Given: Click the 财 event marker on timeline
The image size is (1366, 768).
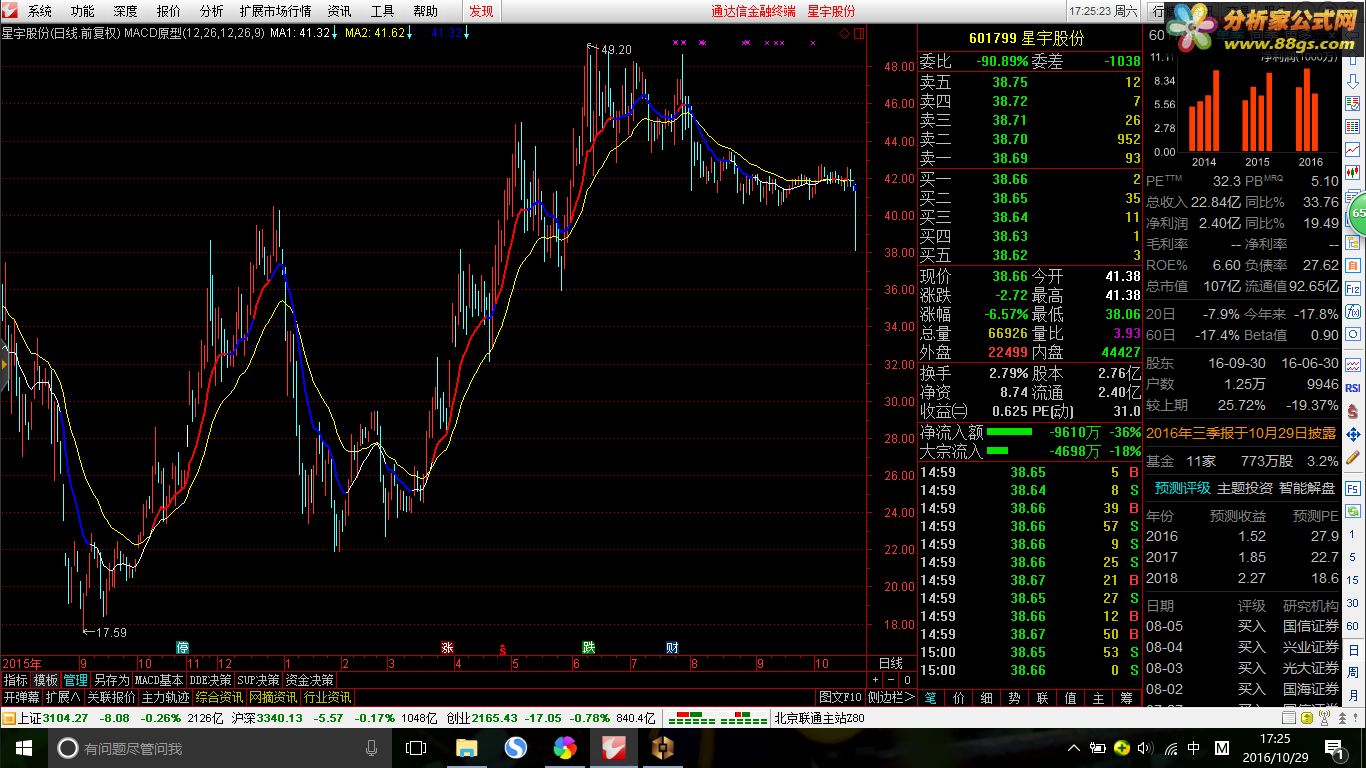Looking at the screenshot, I should [x=672, y=647].
